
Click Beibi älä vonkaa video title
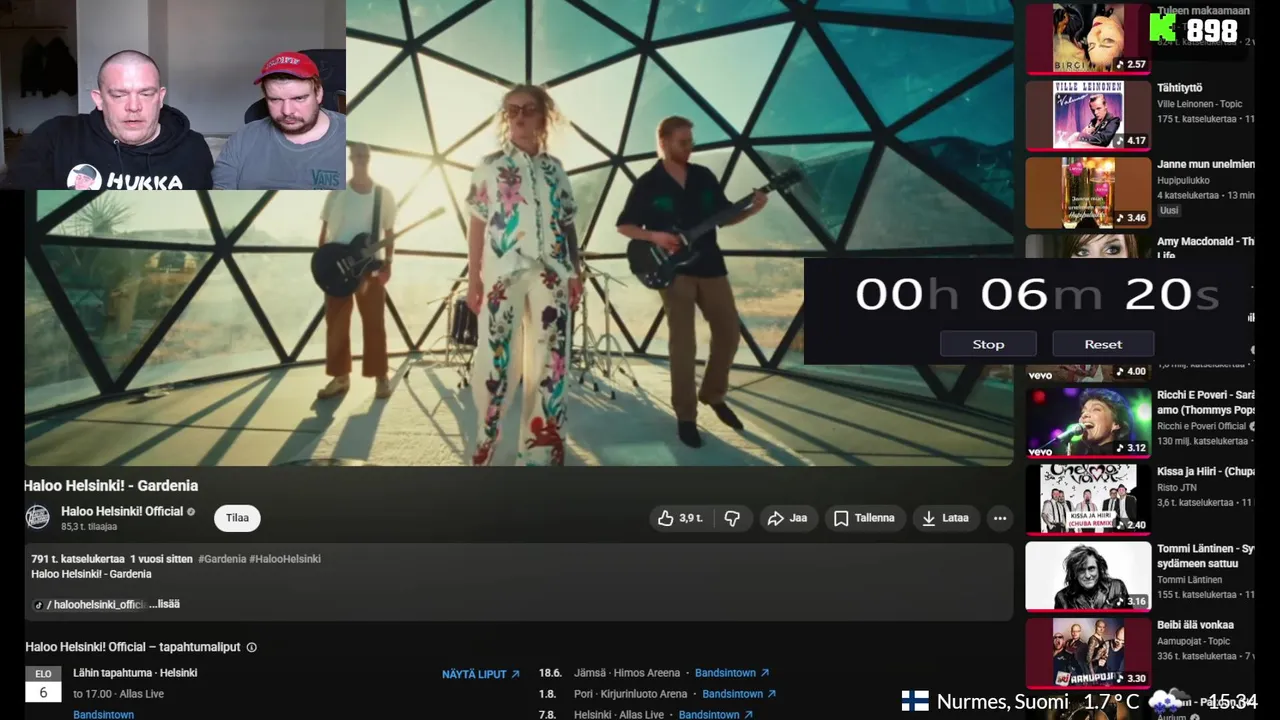pos(1195,625)
